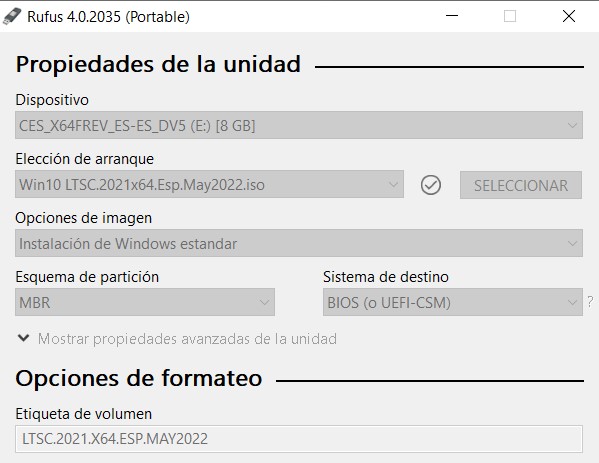This screenshot has width=599, height=463.
Task: Open the Elección de arranque dropdown
Action: (209, 184)
